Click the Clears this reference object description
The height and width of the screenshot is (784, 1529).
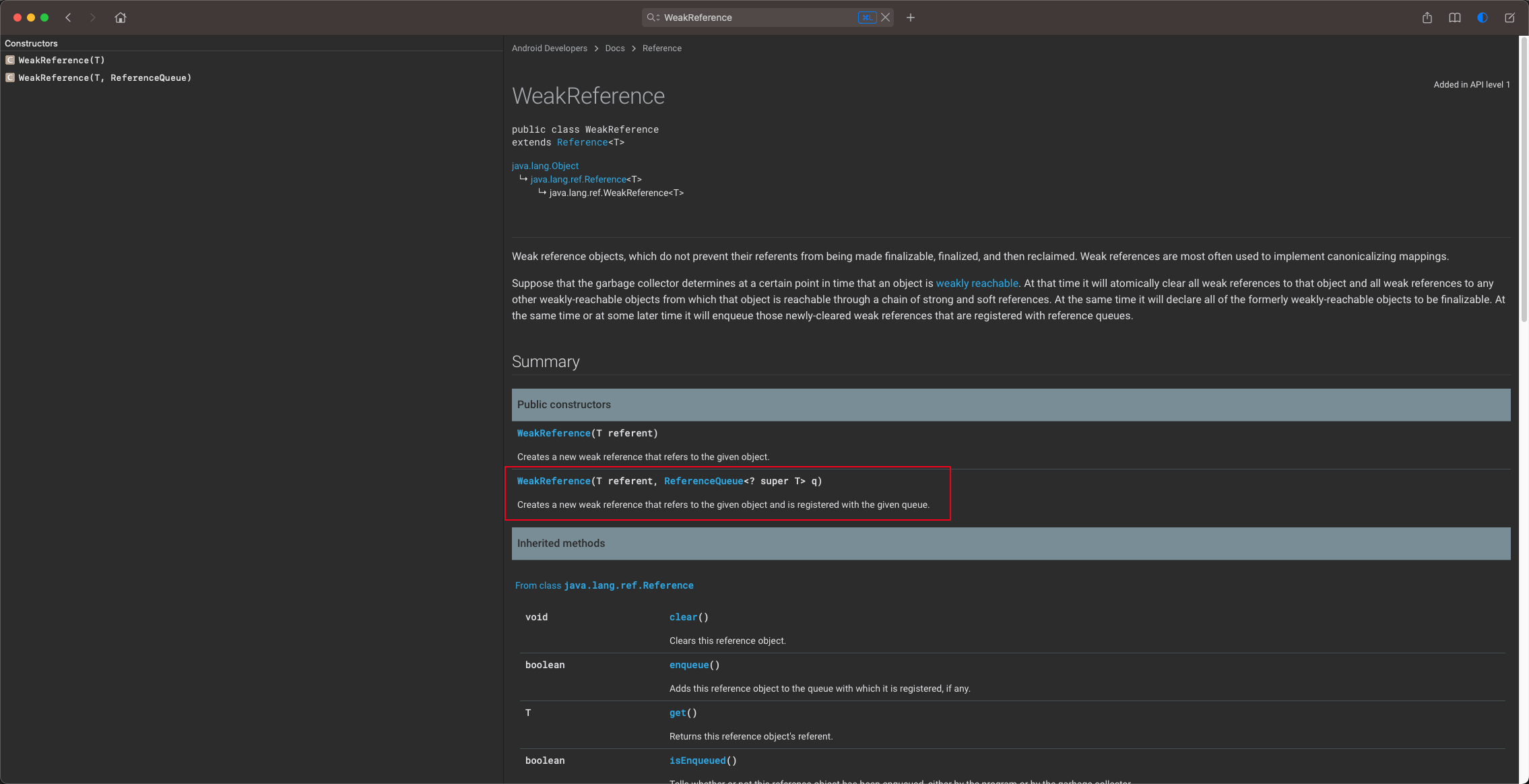[727, 641]
